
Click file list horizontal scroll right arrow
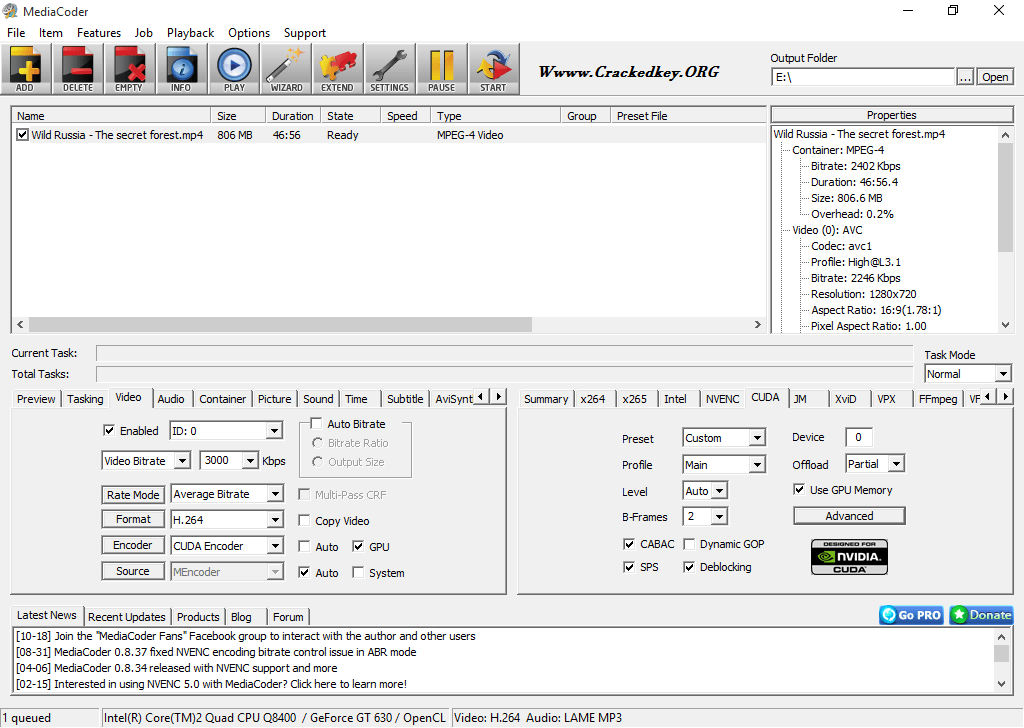click(758, 324)
